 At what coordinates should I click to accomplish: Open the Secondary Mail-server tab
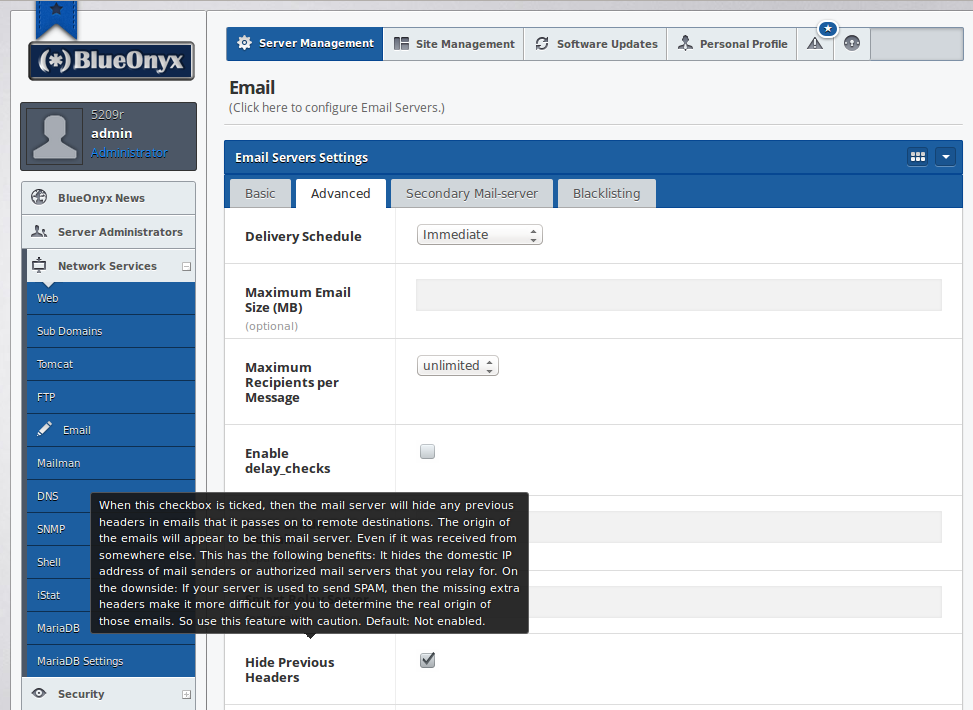pyautogui.click(x=472, y=194)
